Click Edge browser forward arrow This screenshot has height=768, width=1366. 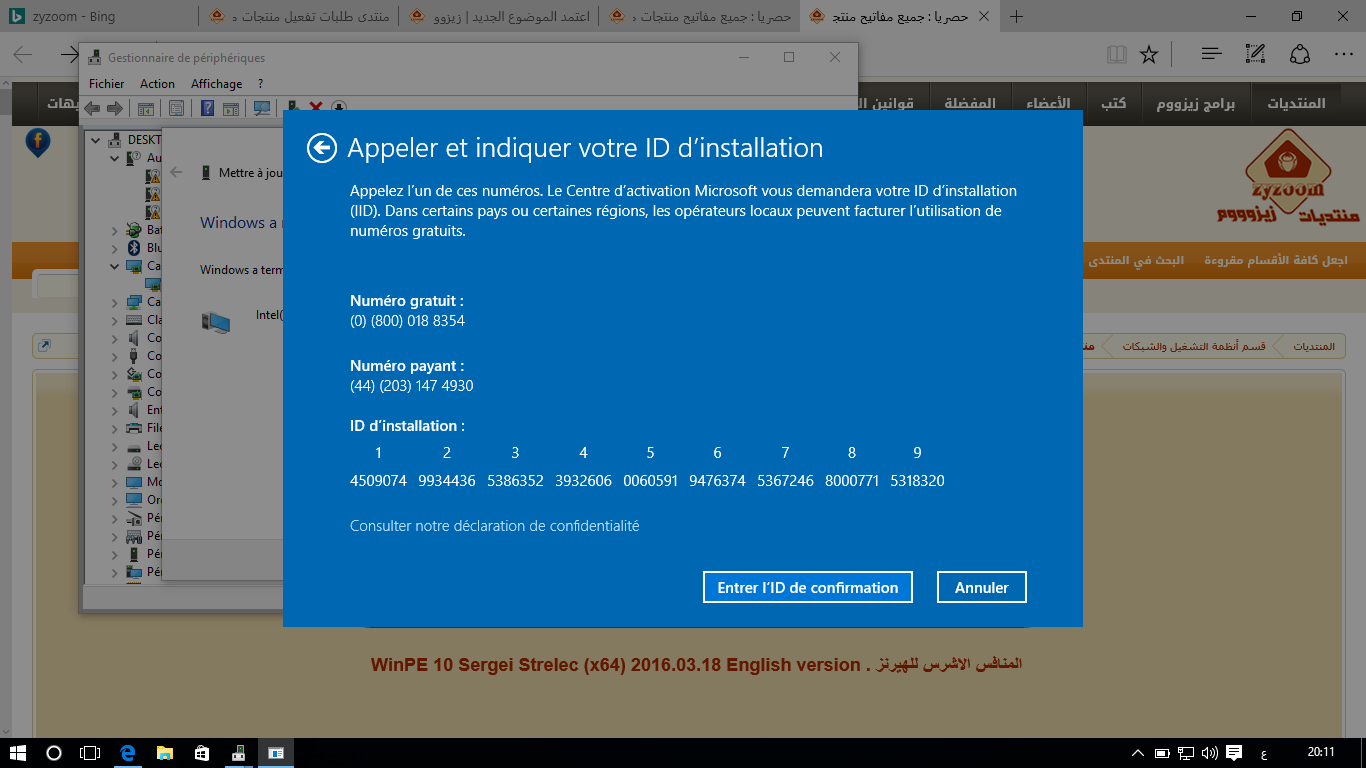(x=68, y=54)
